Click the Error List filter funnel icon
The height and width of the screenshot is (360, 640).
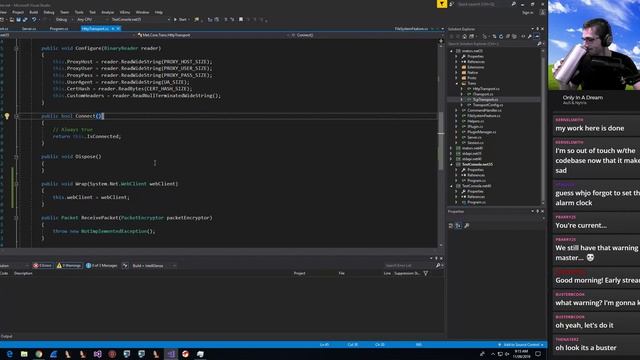click(426, 273)
